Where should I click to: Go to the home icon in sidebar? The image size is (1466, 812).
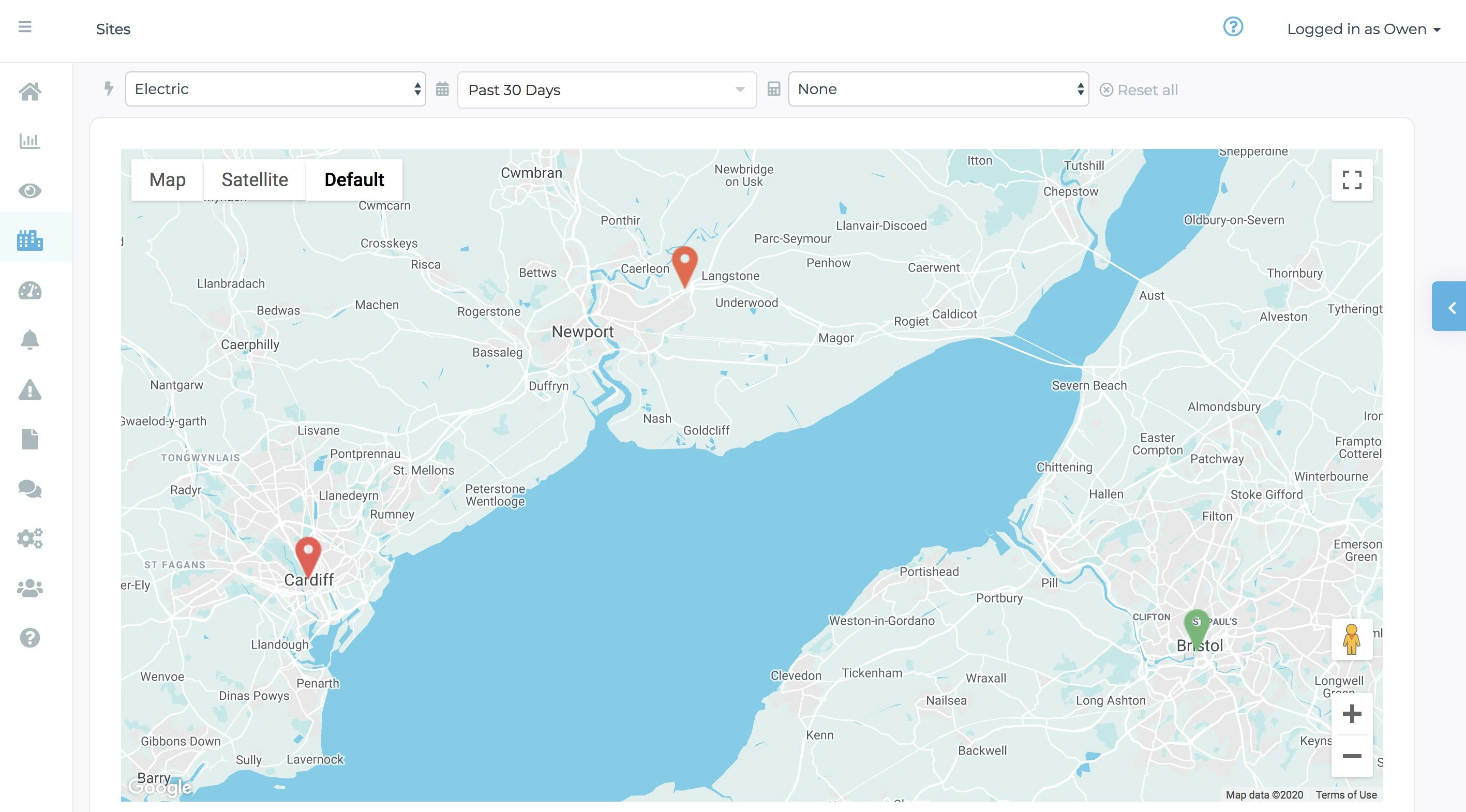pyautogui.click(x=29, y=91)
